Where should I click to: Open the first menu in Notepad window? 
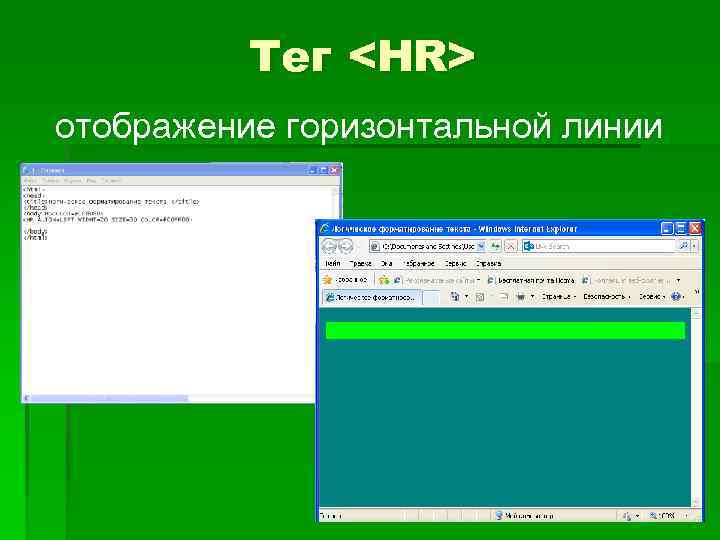pyautogui.click(x=30, y=181)
